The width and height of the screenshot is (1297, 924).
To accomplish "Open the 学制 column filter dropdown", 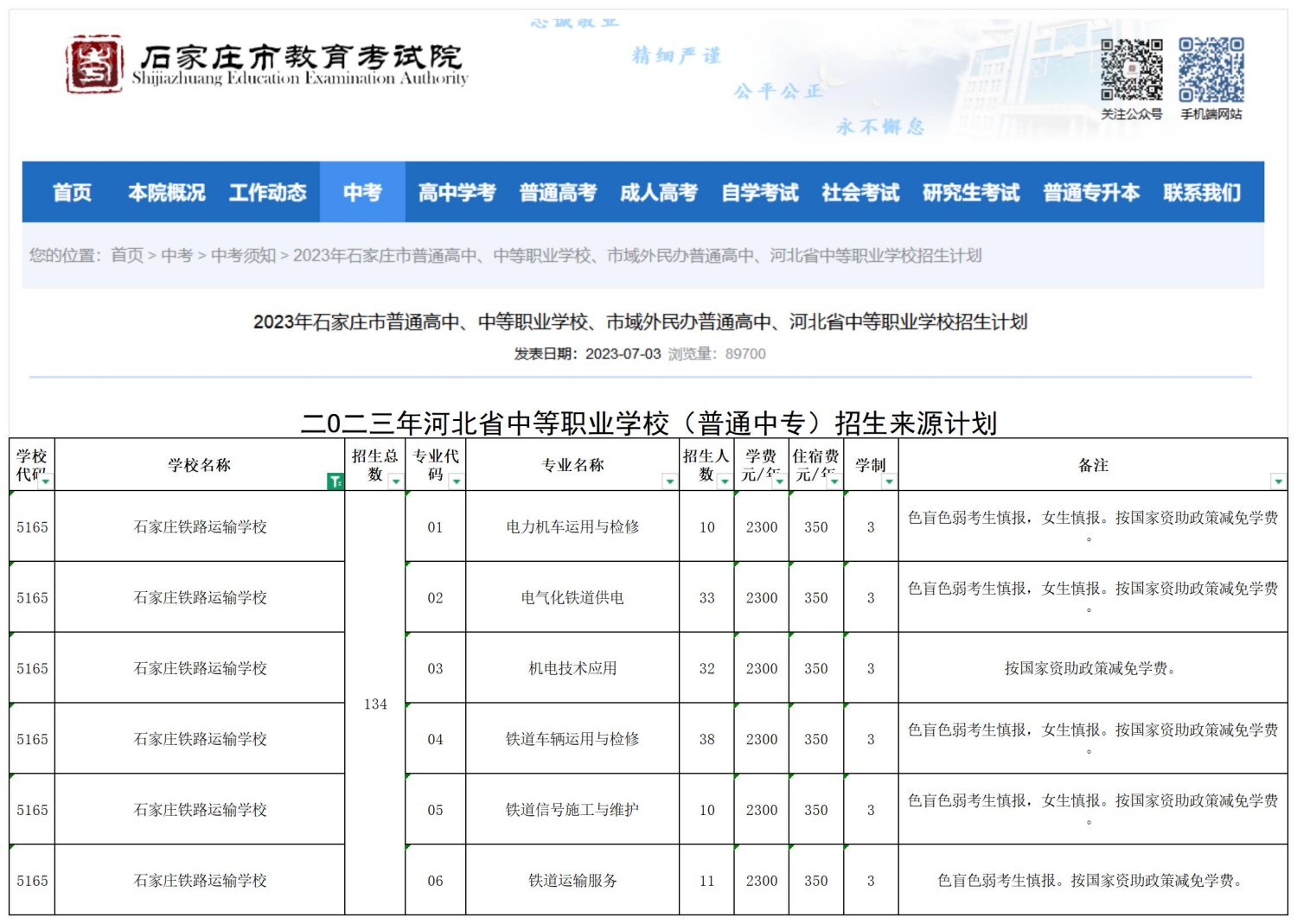I will point(889,481).
